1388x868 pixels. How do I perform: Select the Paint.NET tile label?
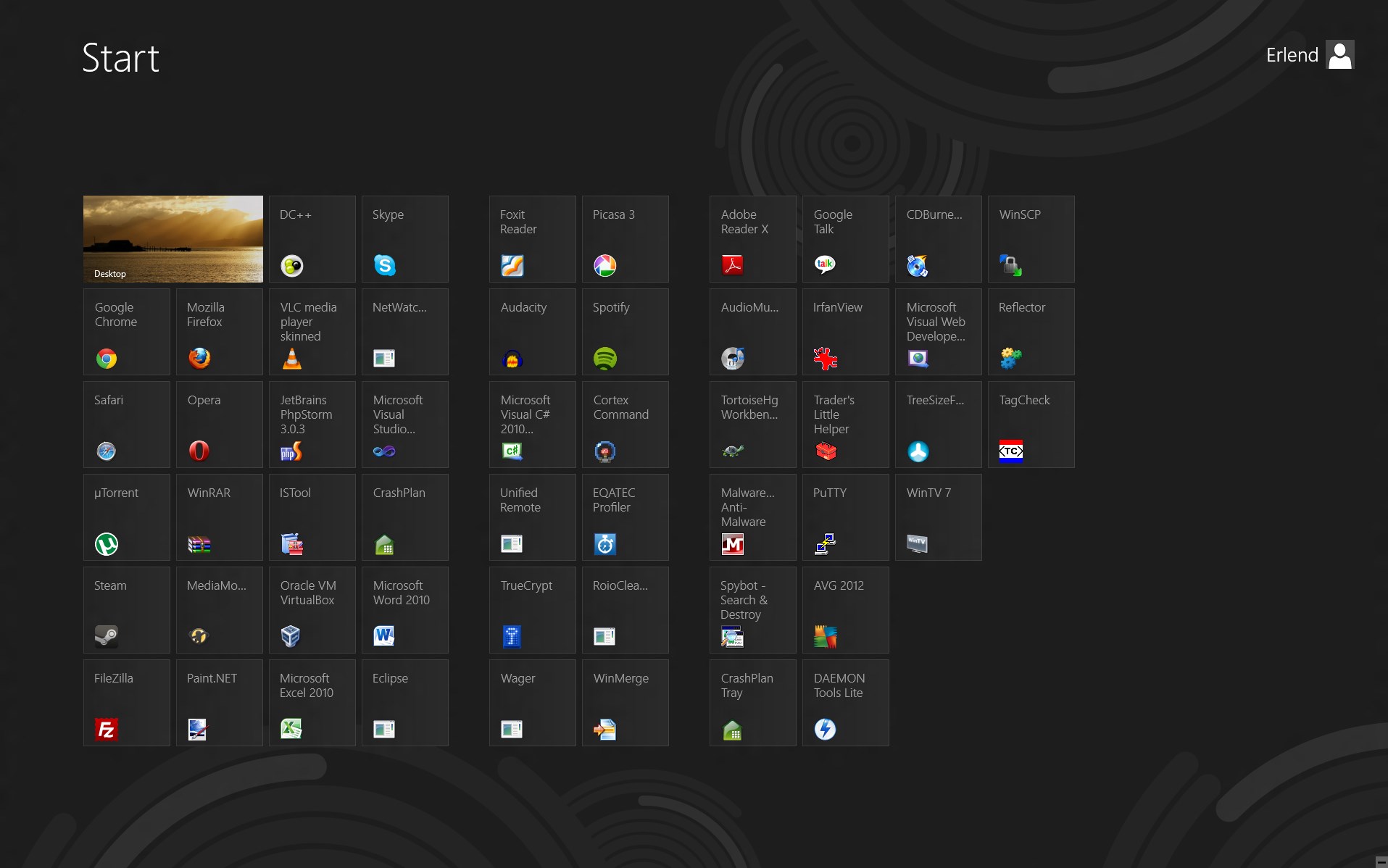[212, 678]
